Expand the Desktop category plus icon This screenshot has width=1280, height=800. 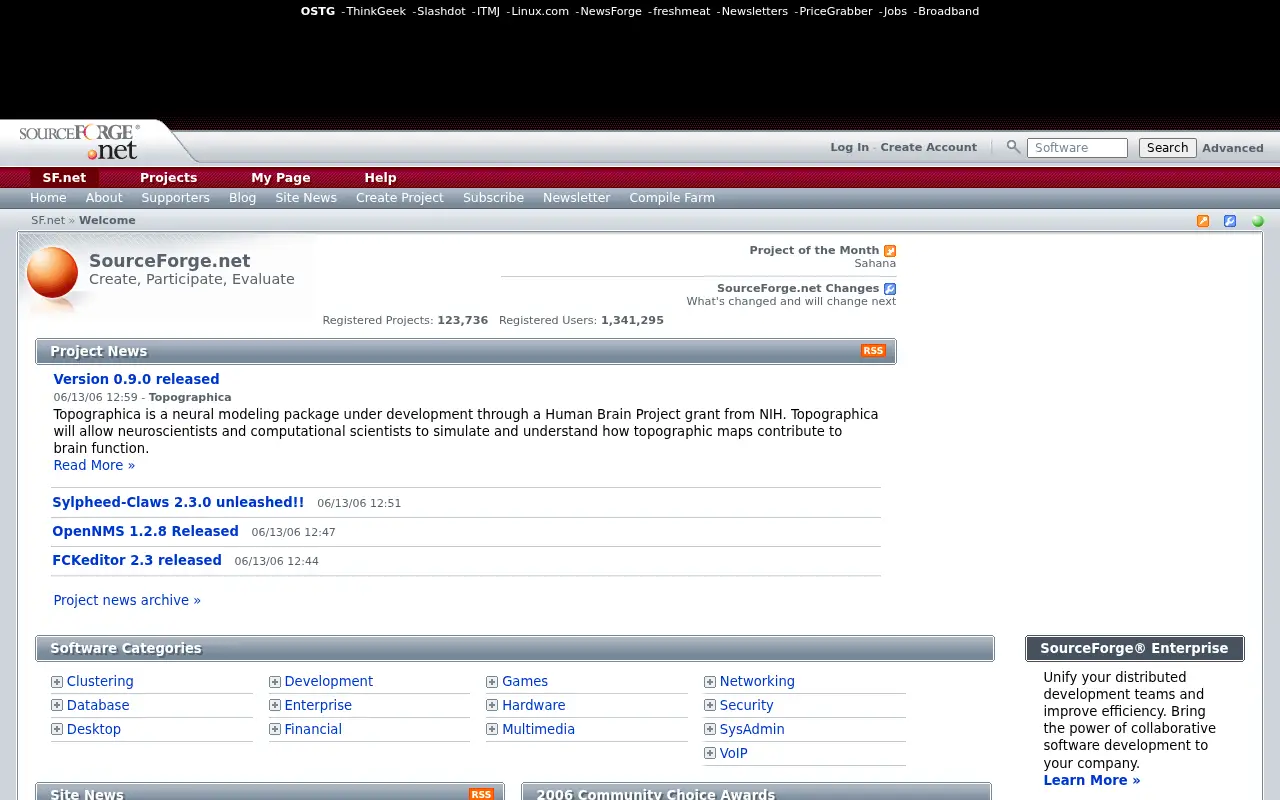(57, 730)
